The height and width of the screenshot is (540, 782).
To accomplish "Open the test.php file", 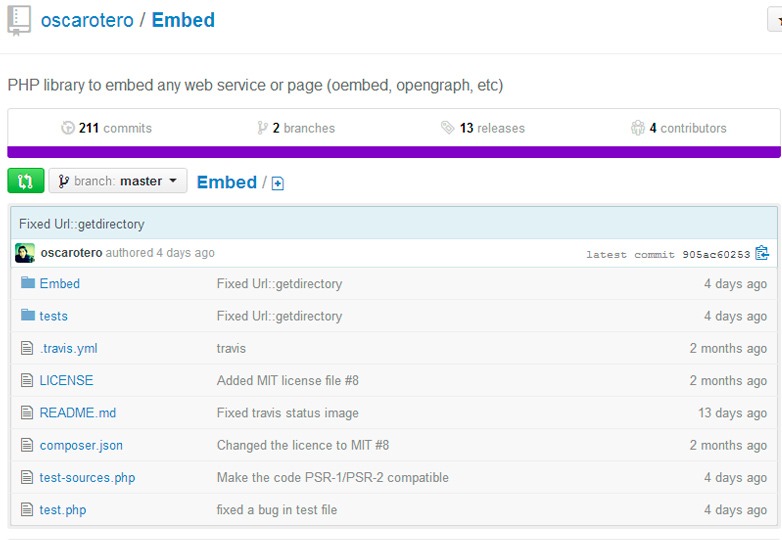I will click(63, 510).
